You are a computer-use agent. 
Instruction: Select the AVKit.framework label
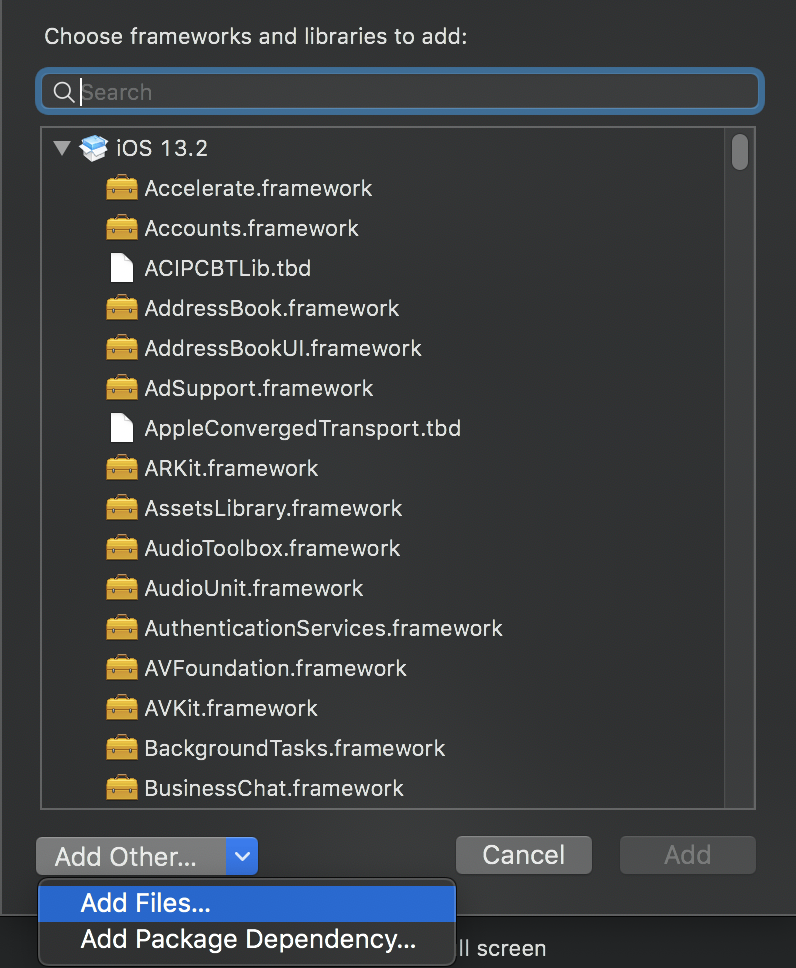(231, 709)
